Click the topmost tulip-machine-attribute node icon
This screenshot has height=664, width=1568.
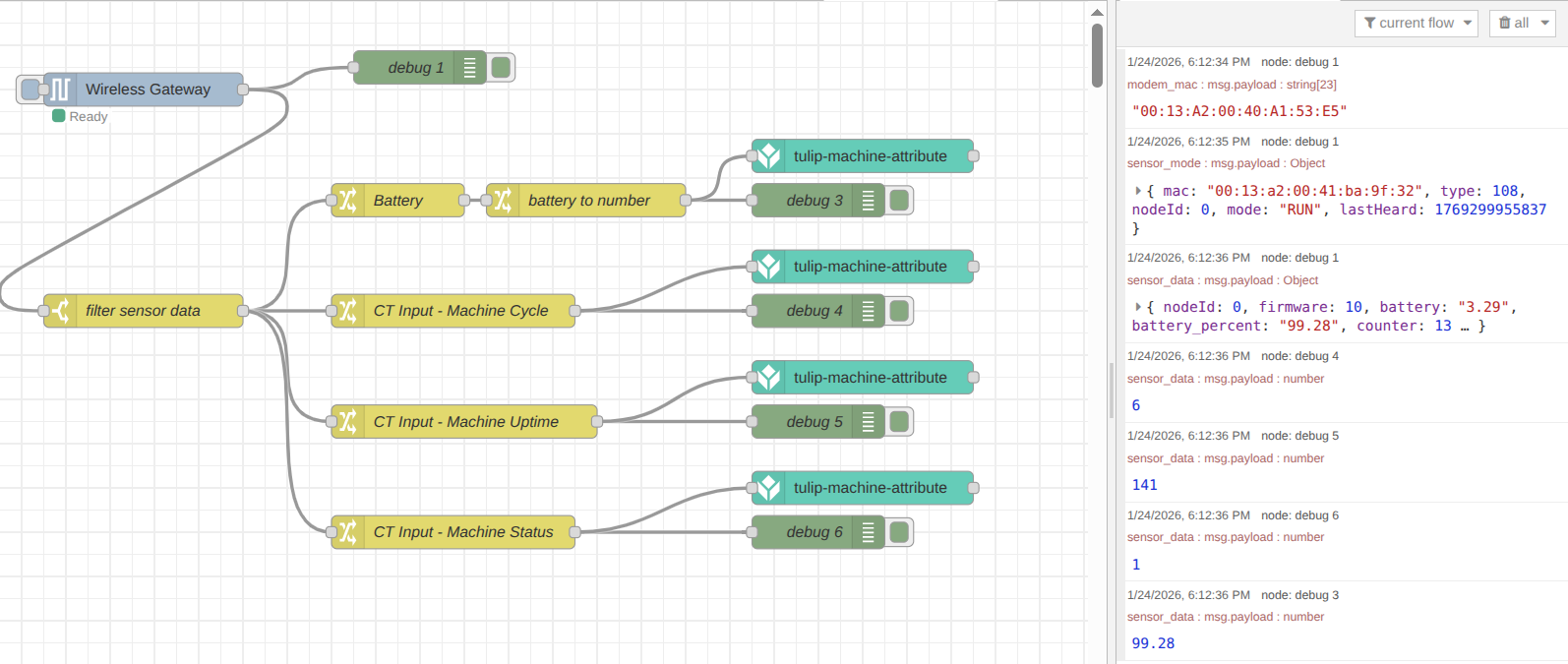pos(768,156)
